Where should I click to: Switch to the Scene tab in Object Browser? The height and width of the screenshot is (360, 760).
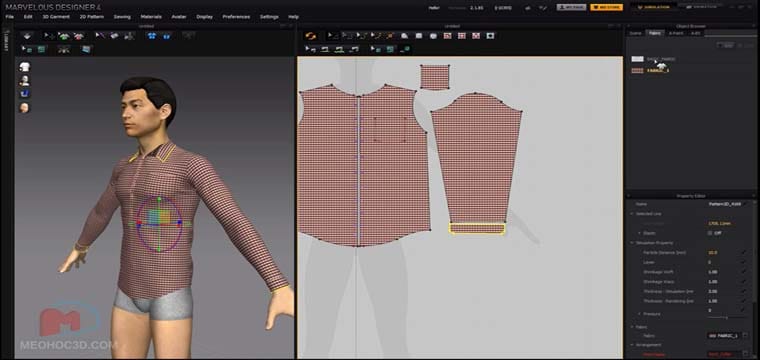634,33
